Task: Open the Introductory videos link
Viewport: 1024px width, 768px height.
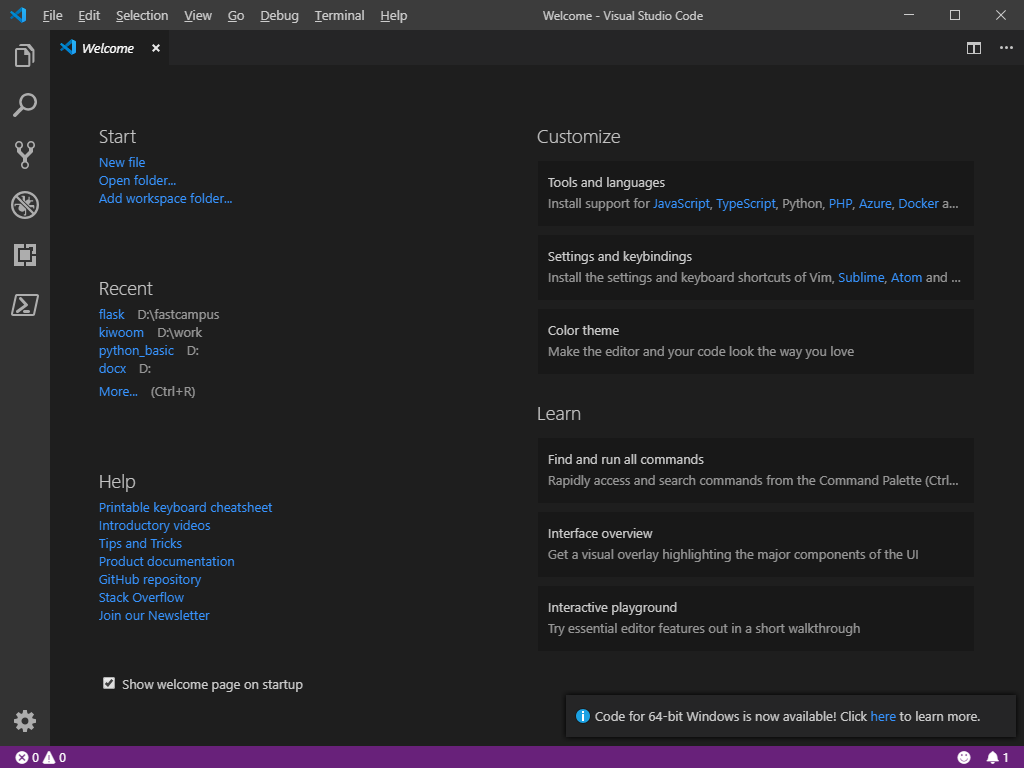Action: (154, 526)
